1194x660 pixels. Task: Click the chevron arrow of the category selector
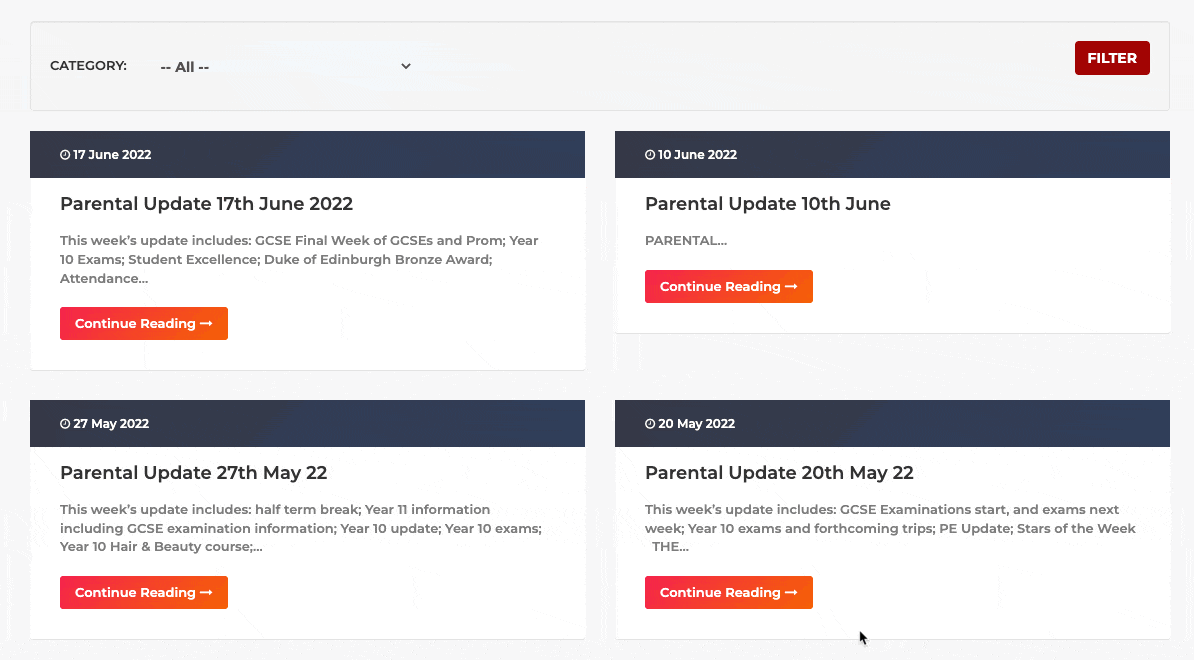pyautogui.click(x=406, y=66)
